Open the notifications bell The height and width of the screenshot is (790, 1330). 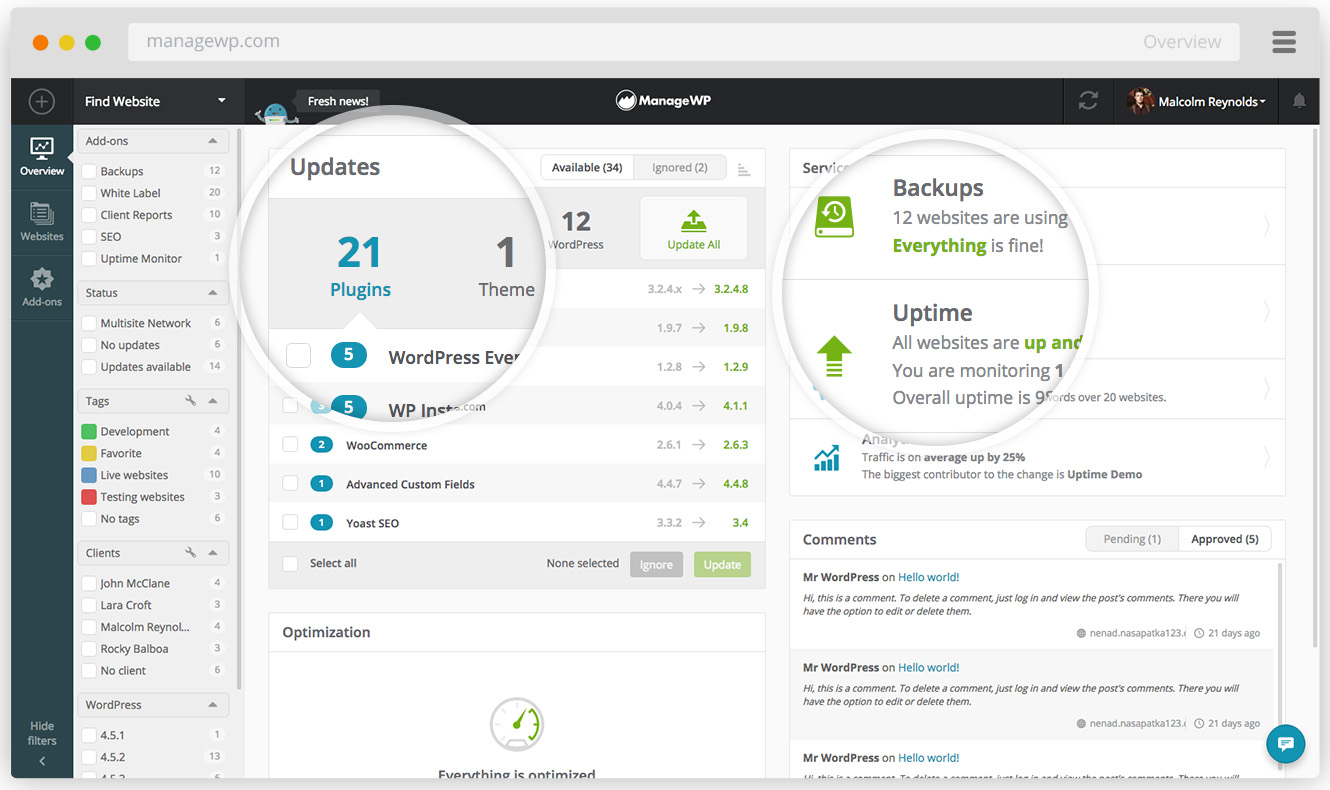[1299, 101]
